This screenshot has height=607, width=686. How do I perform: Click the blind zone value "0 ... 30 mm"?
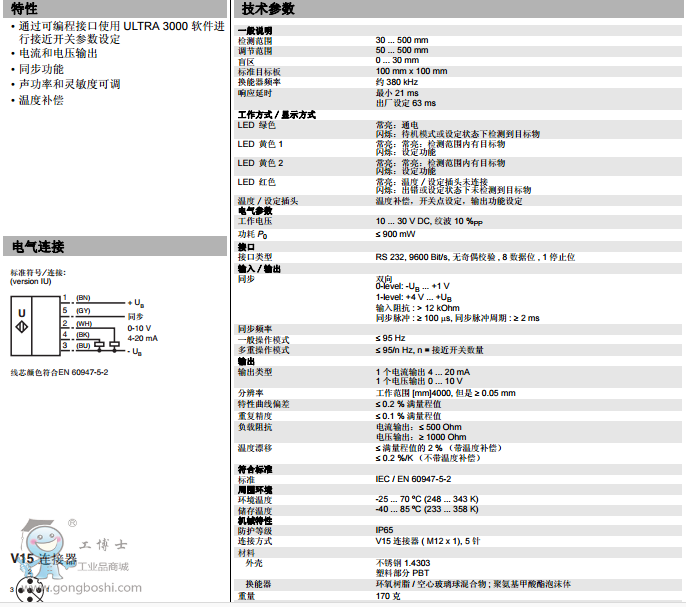(x=397, y=60)
